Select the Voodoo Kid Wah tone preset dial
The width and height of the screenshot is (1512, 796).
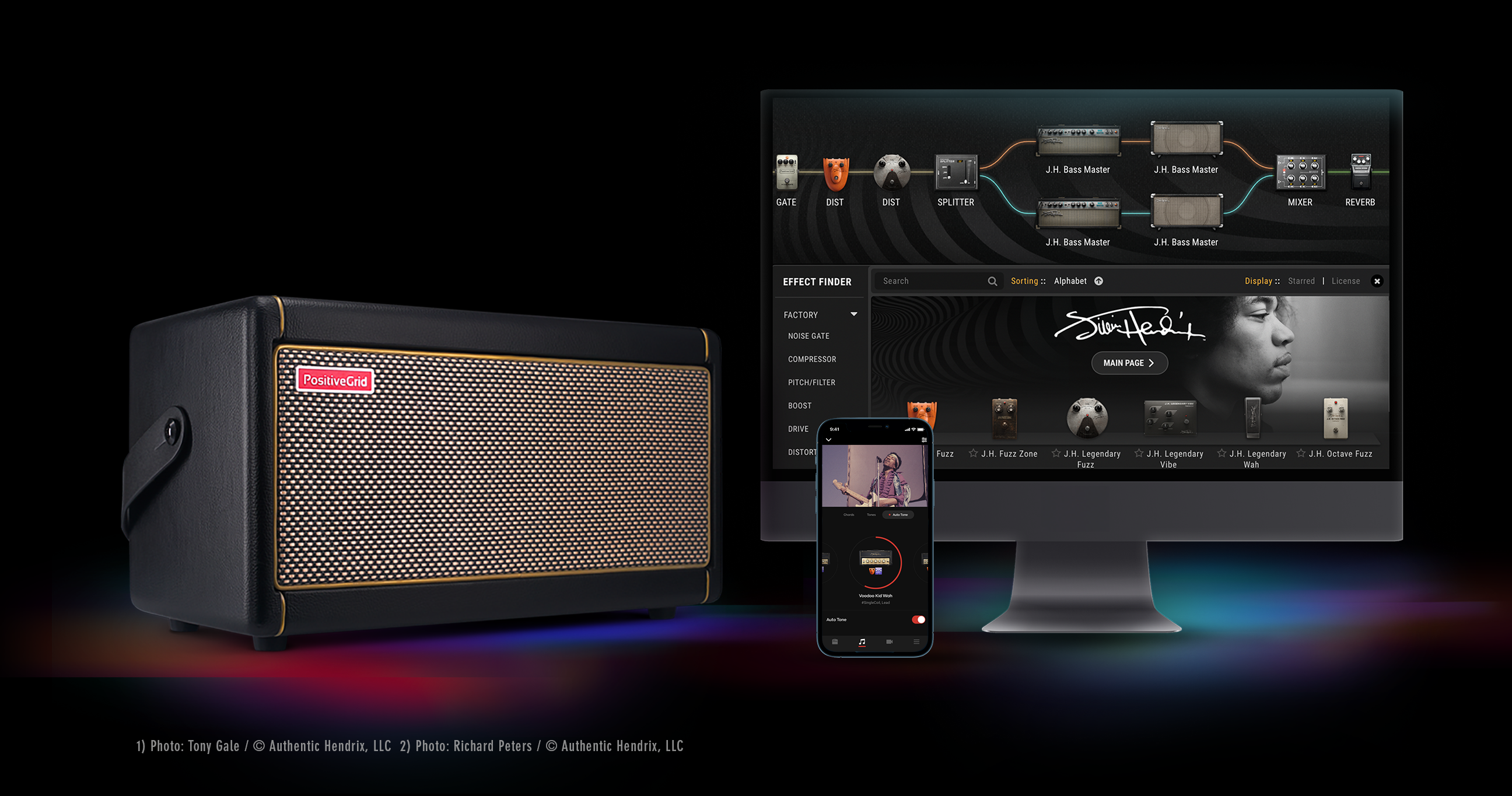coord(875,563)
